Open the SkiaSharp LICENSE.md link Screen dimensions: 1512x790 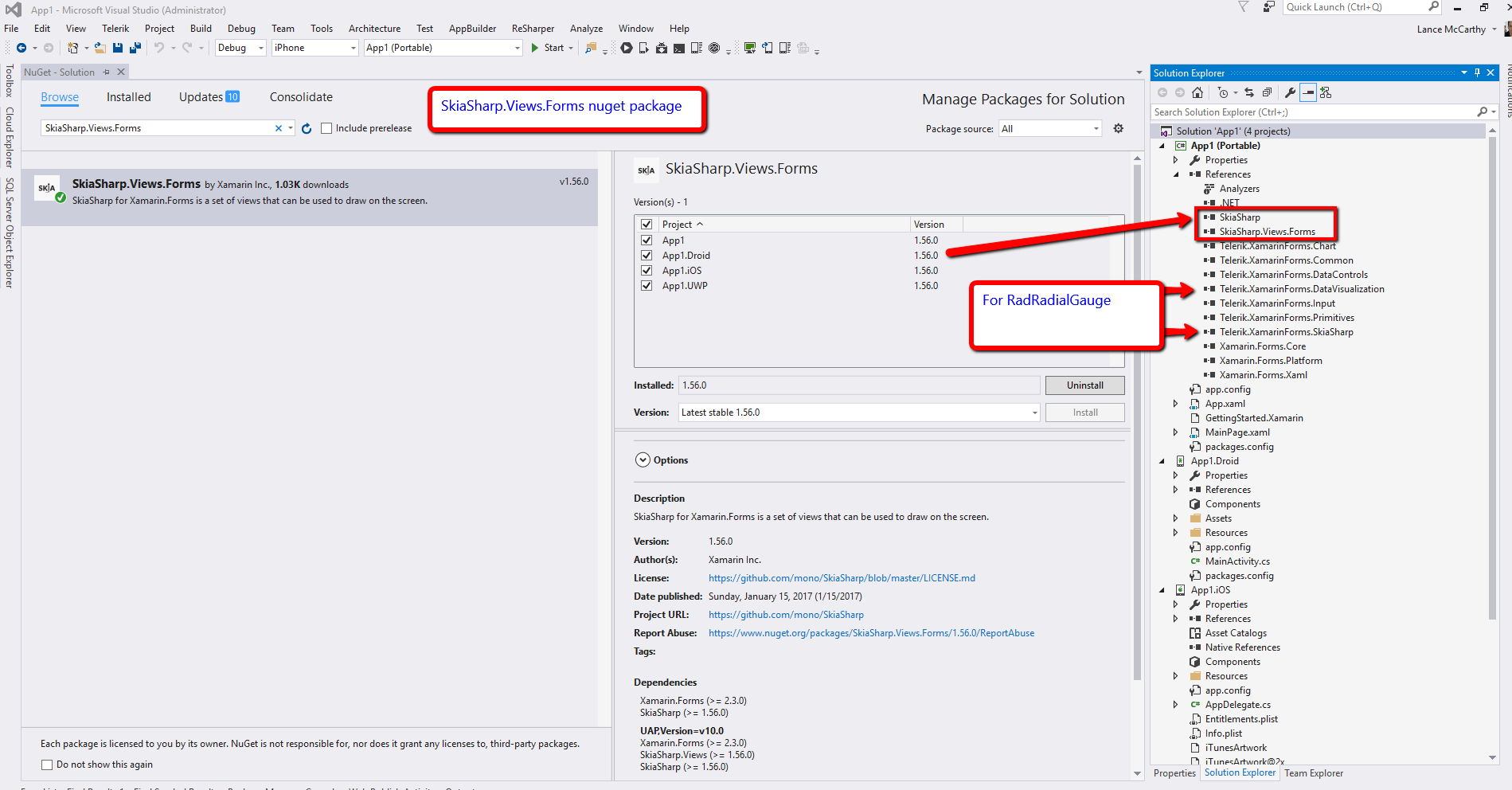[842, 578]
